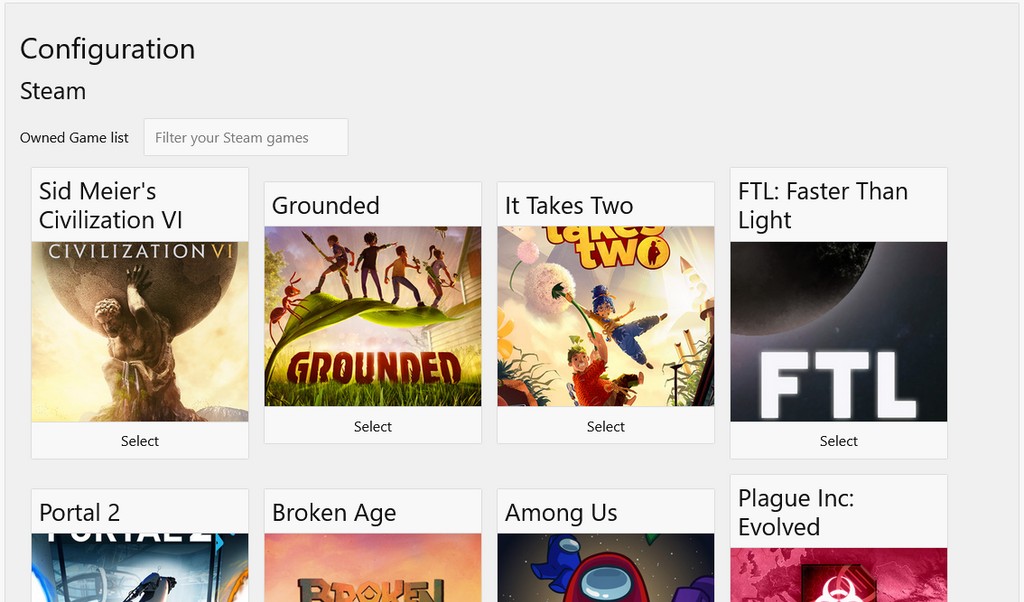The image size is (1024, 602).
Task: Click the Broken Age cover image
Action: pyautogui.click(x=373, y=568)
